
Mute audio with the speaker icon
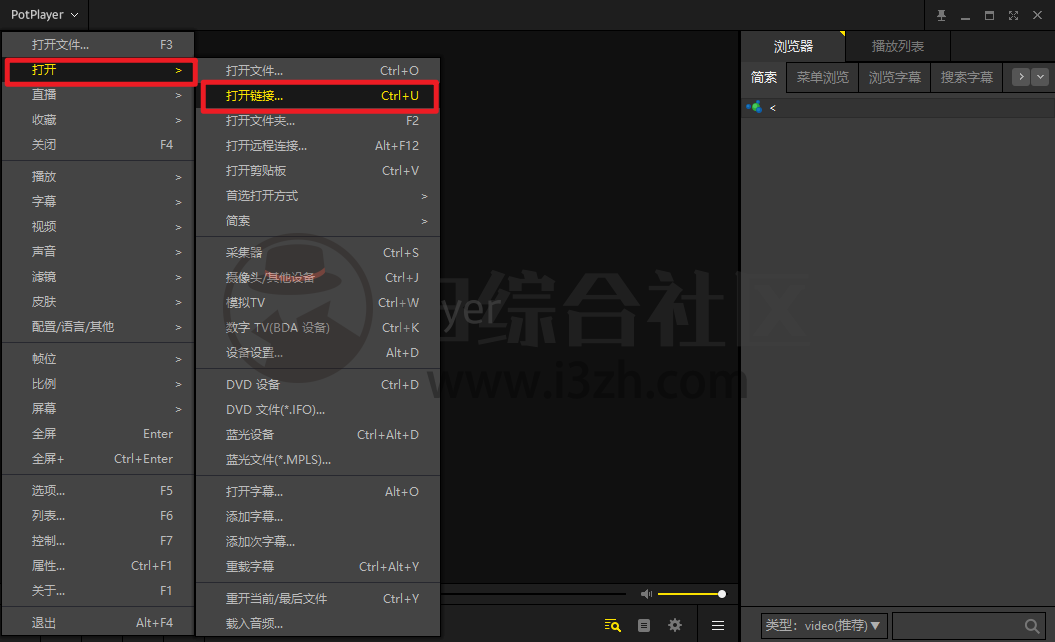coord(646,594)
